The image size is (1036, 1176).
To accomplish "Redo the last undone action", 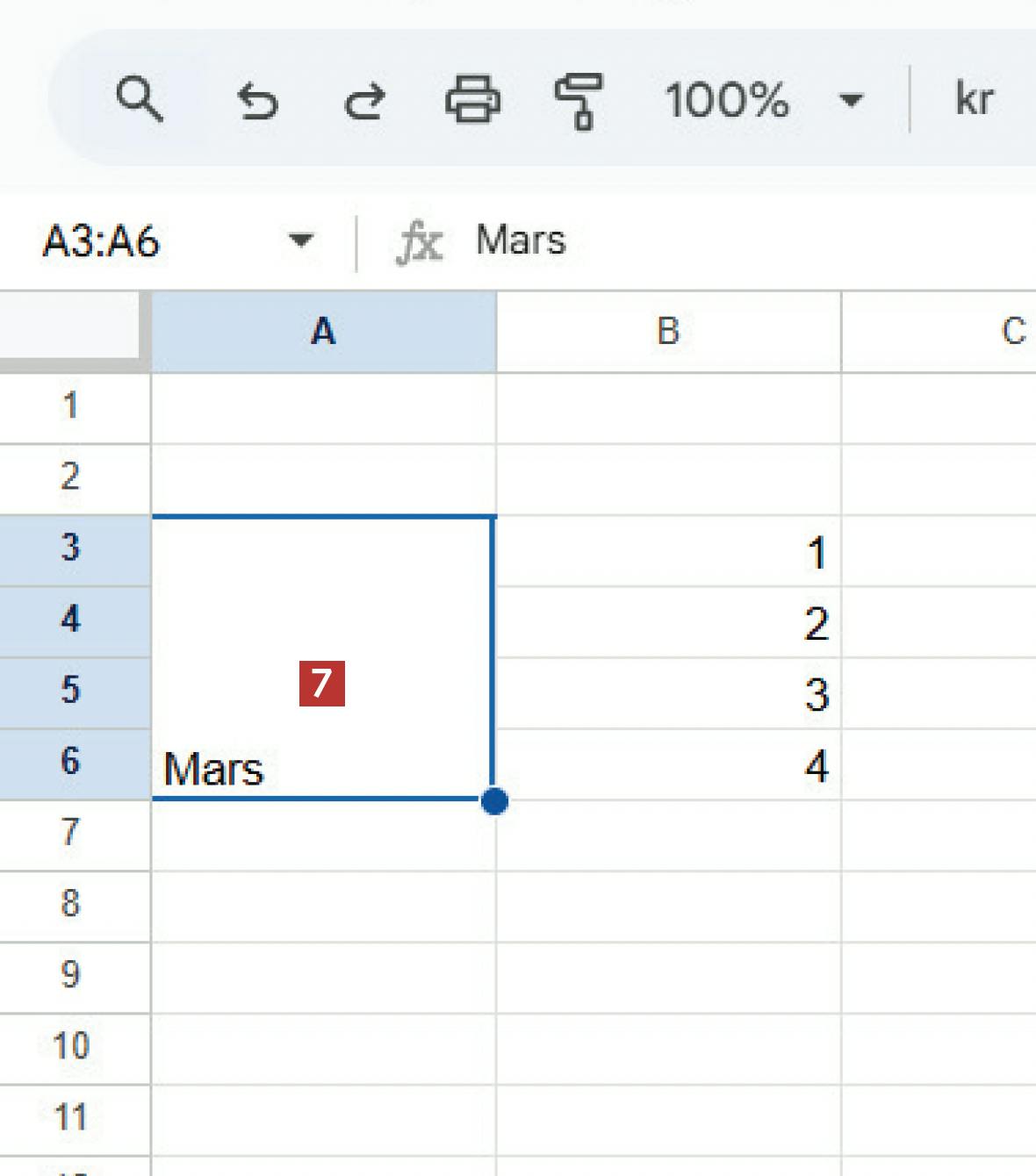I will pos(363,100).
